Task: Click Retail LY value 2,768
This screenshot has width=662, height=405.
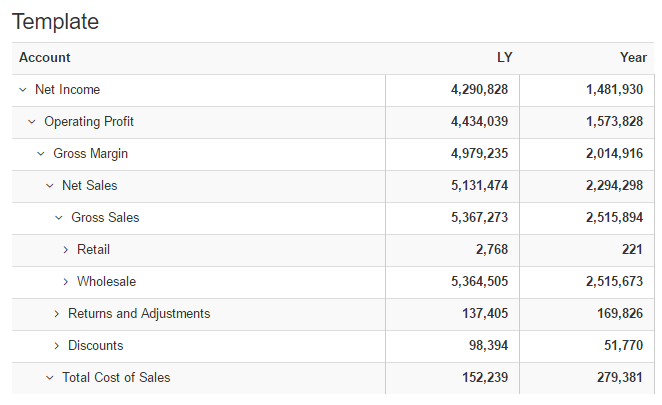Action: click(491, 250)
